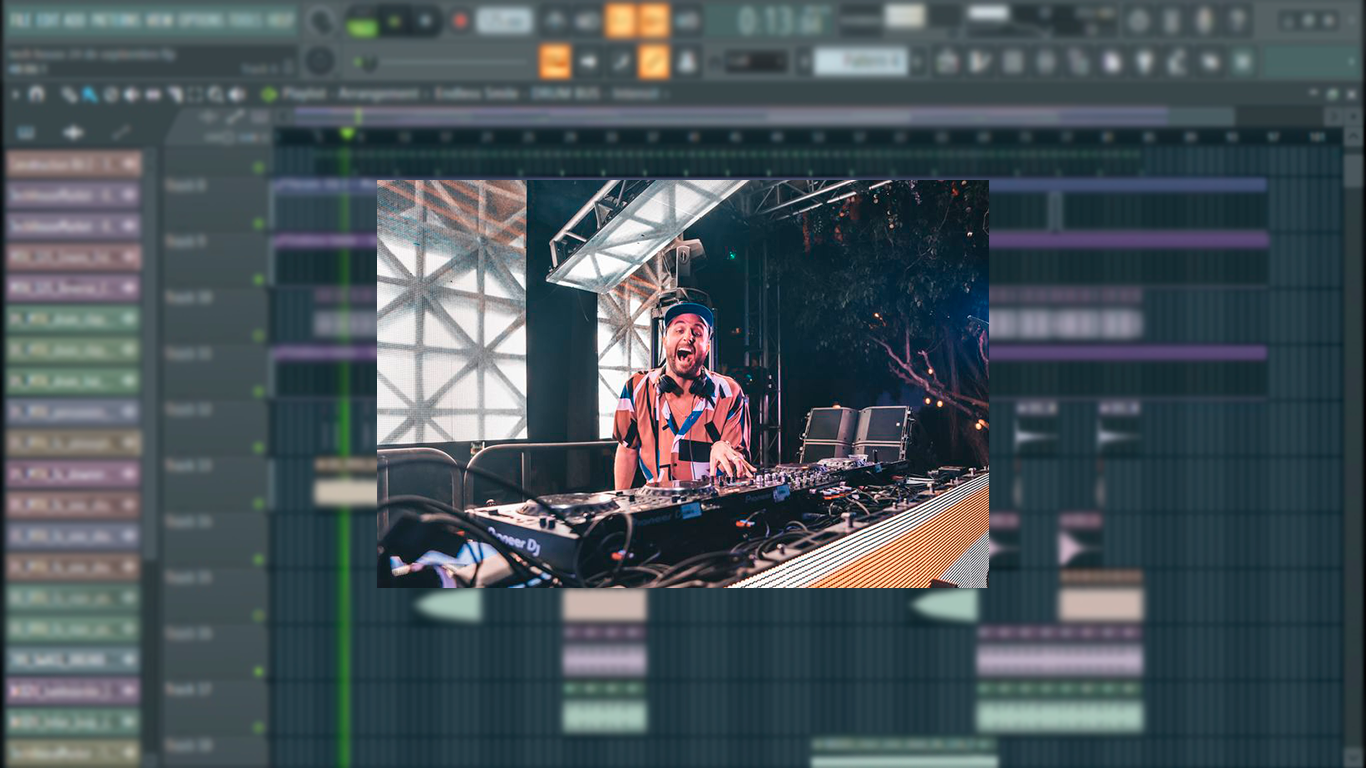This screenshot has height=768, width=1366.
Task: Toggle the orange Blend recording icon
Action: point(654,20)
